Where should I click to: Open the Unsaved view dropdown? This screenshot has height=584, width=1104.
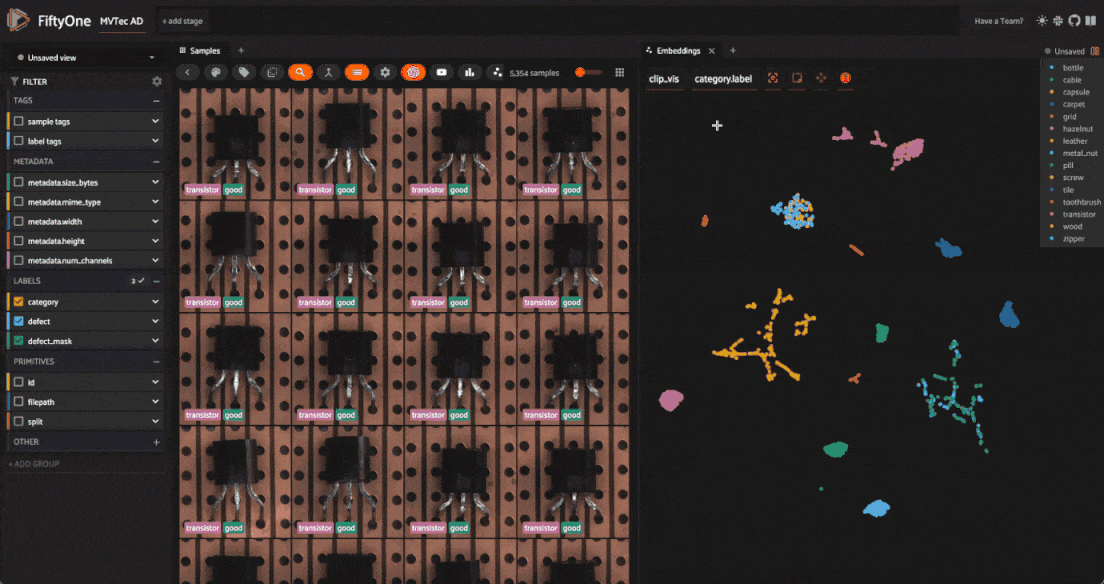pos(85,58)
